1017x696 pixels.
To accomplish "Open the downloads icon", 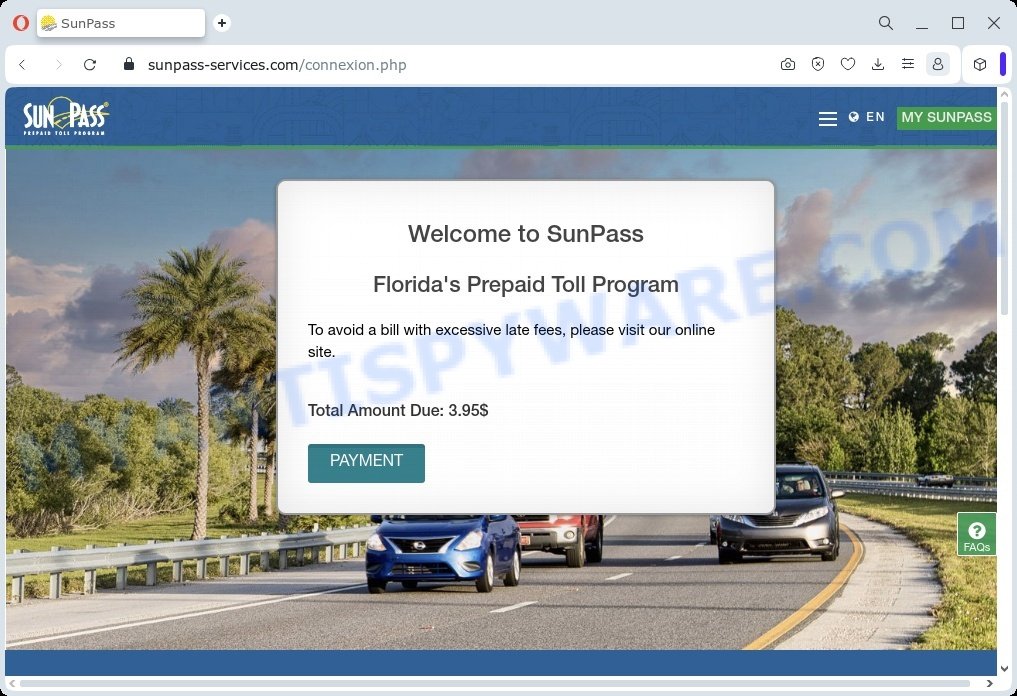I will [x=878, y=64].
